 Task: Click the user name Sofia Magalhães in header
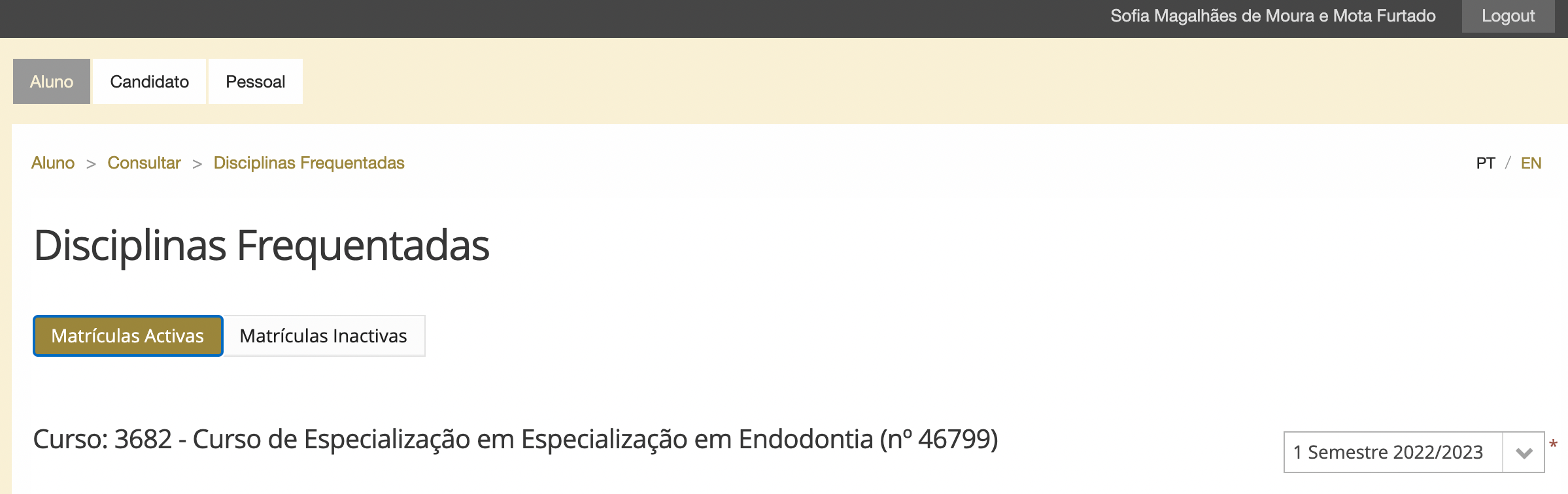(1272, 16)
